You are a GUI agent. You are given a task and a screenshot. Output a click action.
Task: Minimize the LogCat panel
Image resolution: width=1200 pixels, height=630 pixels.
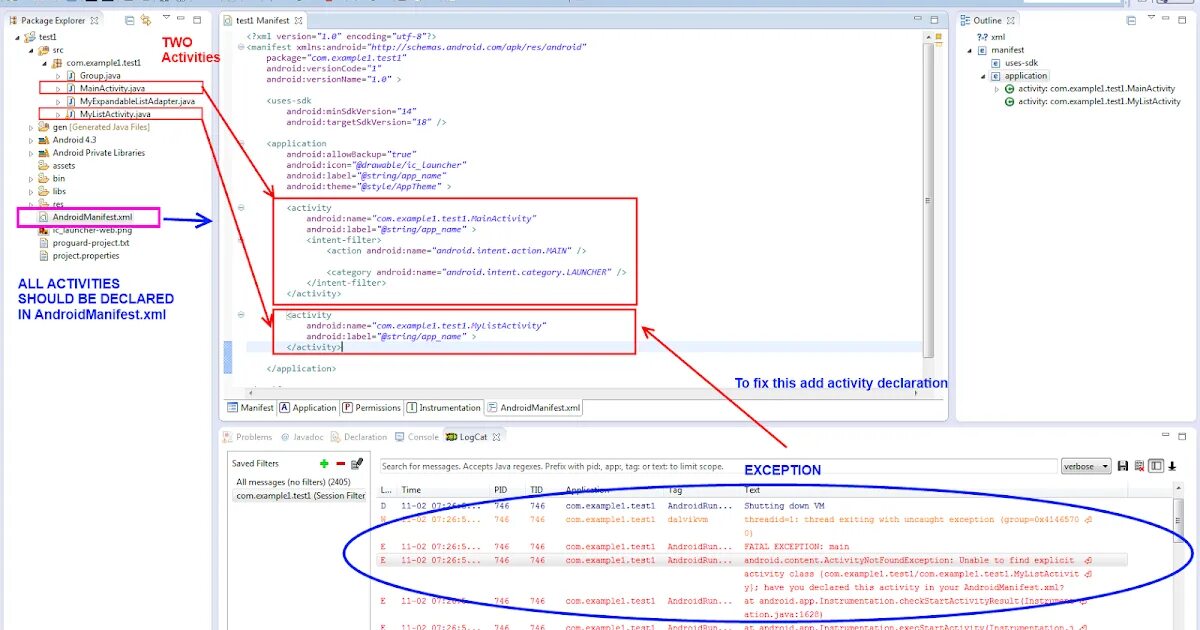[x=1165, y=436]
